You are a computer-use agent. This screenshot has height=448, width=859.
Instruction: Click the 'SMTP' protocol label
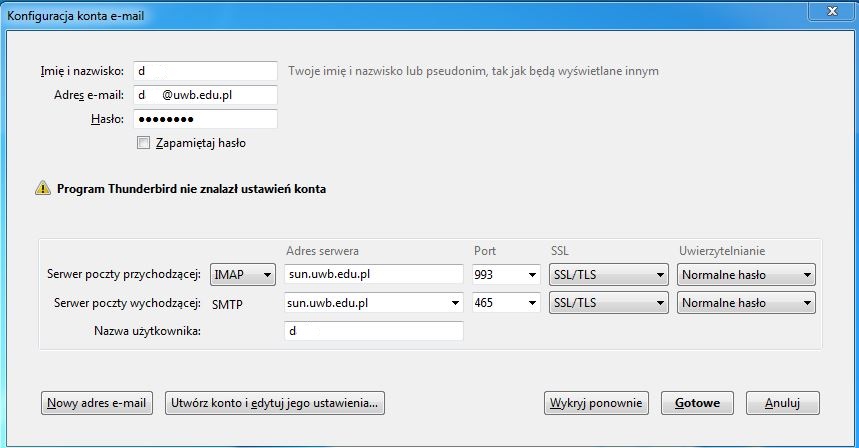tap(227, 305)
